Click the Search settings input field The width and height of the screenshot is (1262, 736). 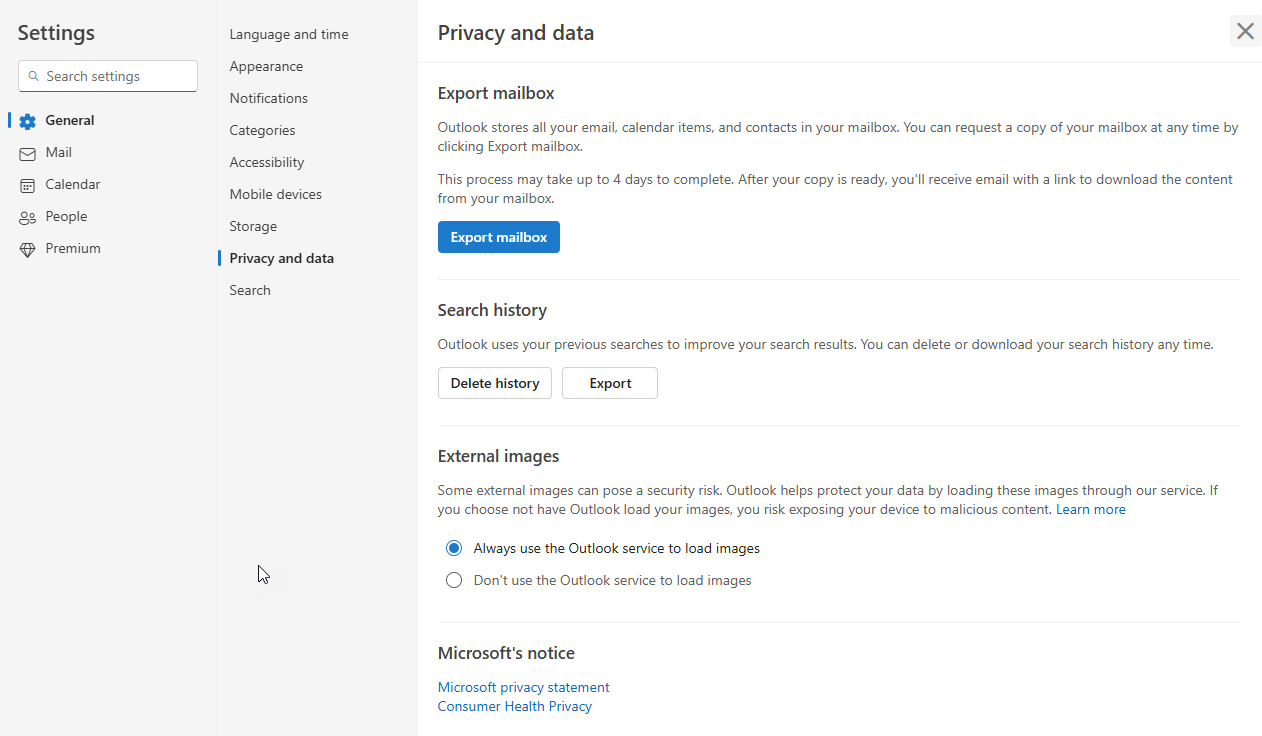pyautogui.click(x=108, y=76)
